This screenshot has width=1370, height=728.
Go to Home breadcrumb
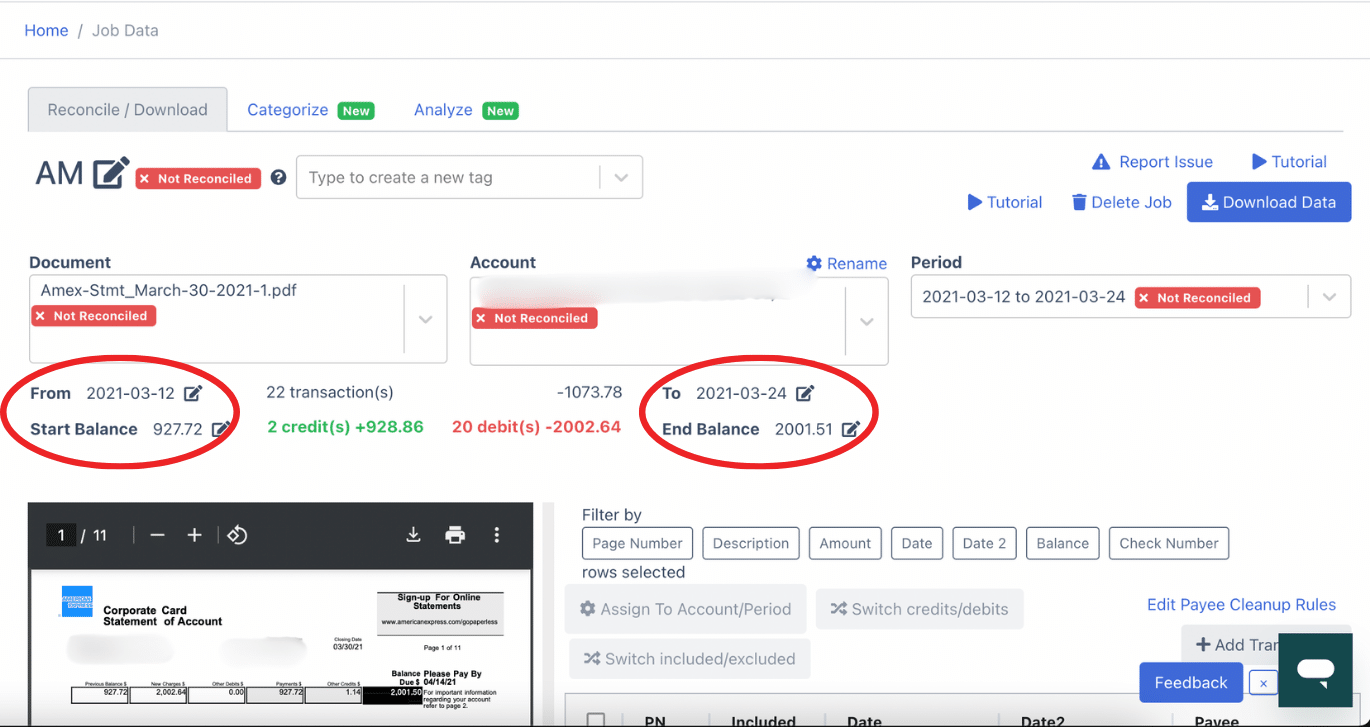[46, 30]
